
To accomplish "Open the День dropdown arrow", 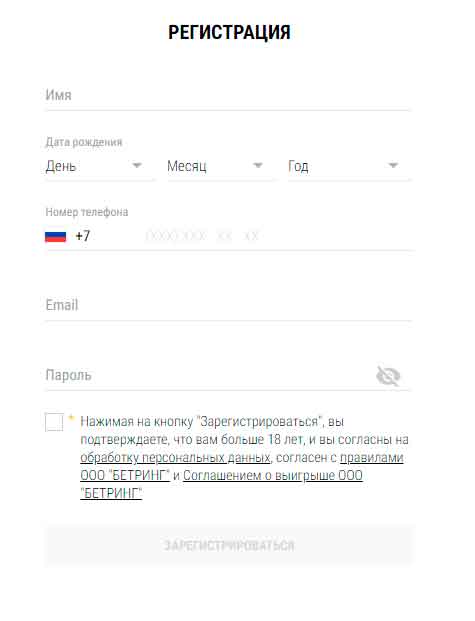I will (x=137, y=165).
